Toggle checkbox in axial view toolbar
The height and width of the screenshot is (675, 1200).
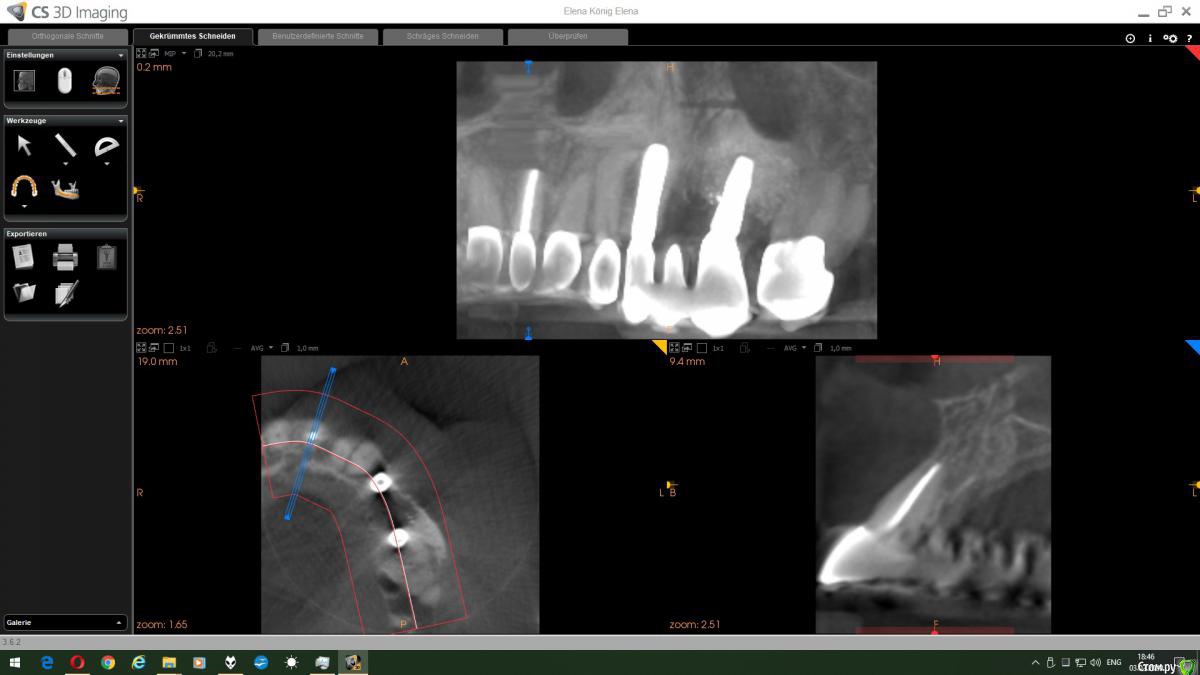point(169,348)
